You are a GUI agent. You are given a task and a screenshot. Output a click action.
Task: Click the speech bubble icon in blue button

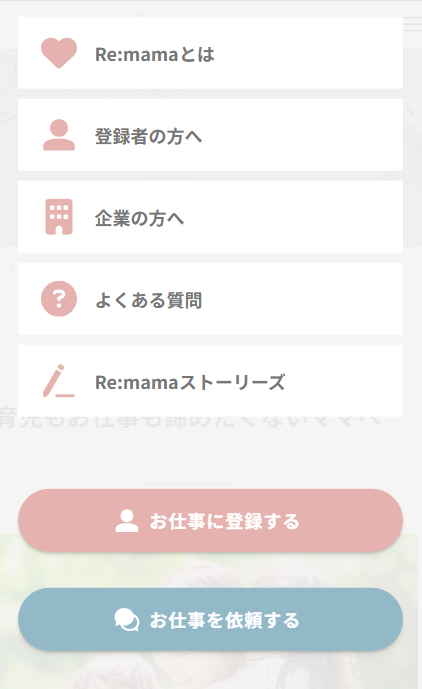click(x=127, y=620)
